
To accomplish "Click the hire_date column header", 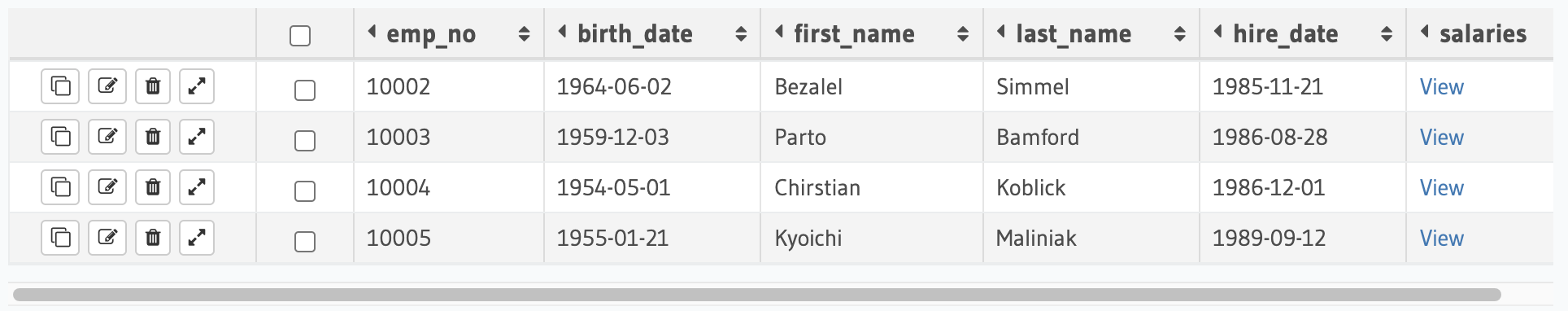I will [1286, 34].
